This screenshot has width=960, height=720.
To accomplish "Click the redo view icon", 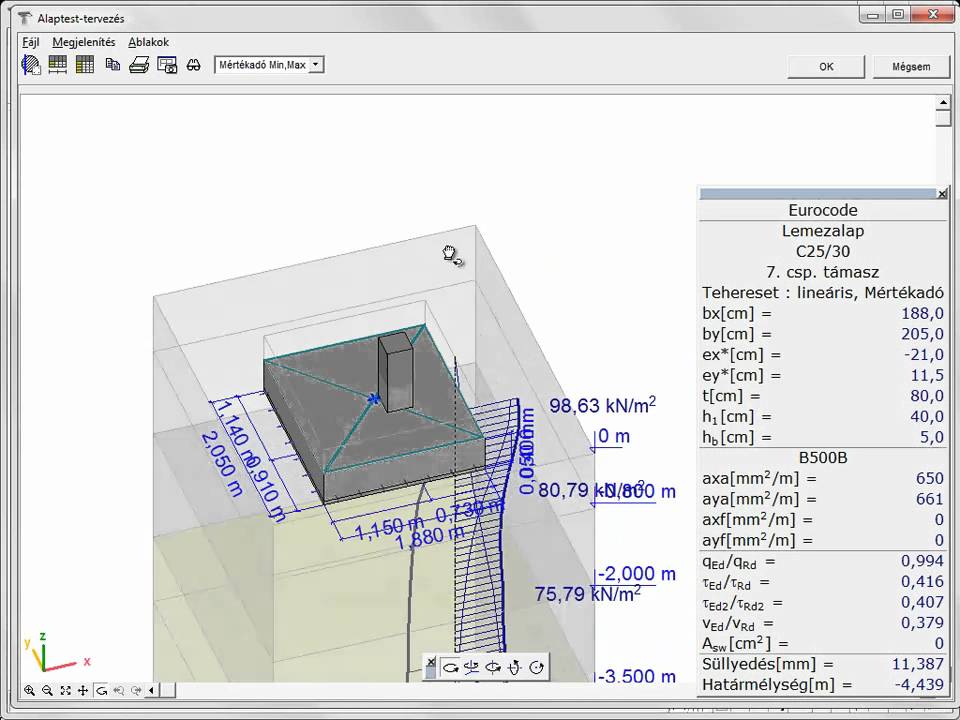I will [136, 691].
